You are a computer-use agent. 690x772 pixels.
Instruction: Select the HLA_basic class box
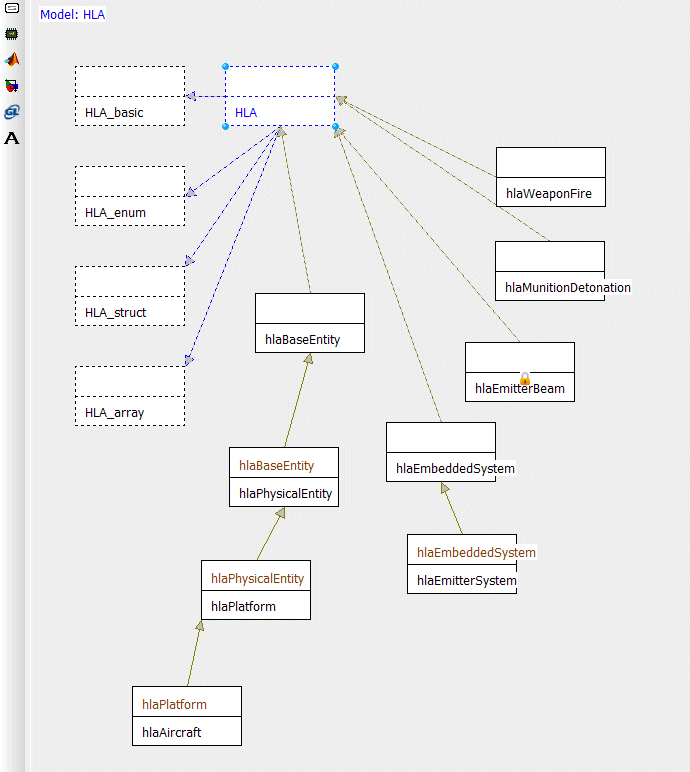(x=129, y=96)
